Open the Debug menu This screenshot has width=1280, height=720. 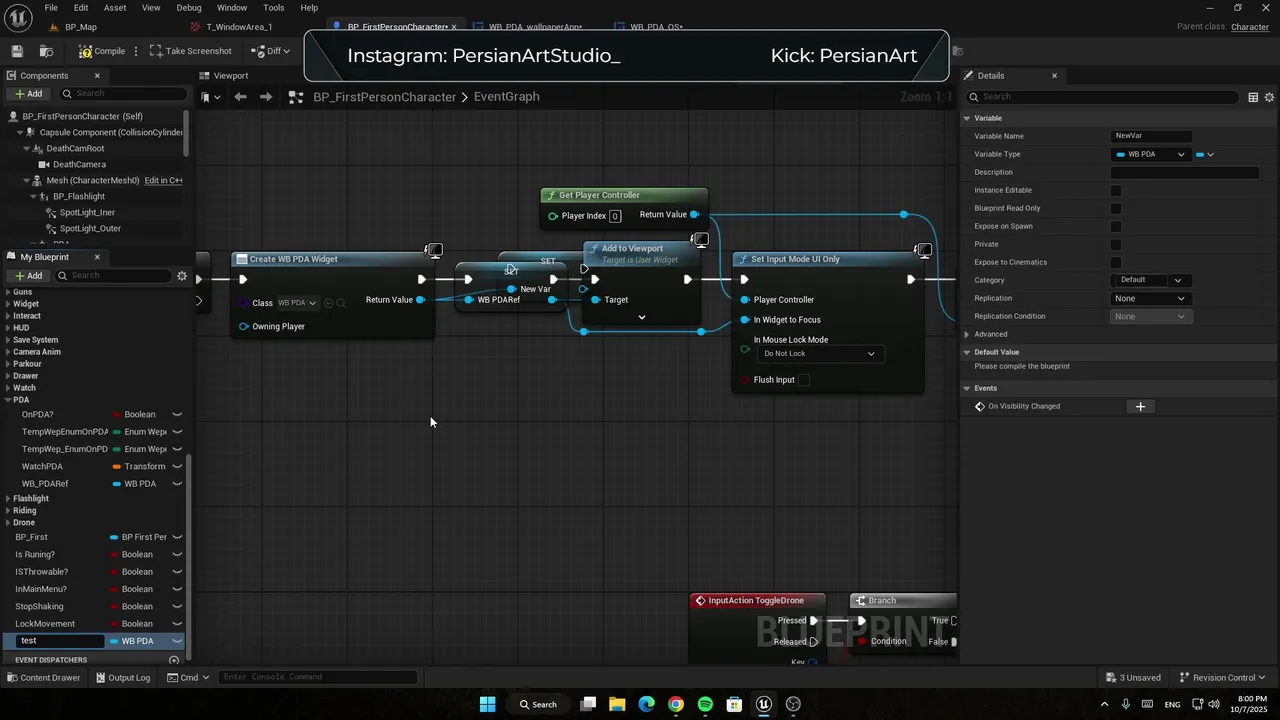point(189,8)
